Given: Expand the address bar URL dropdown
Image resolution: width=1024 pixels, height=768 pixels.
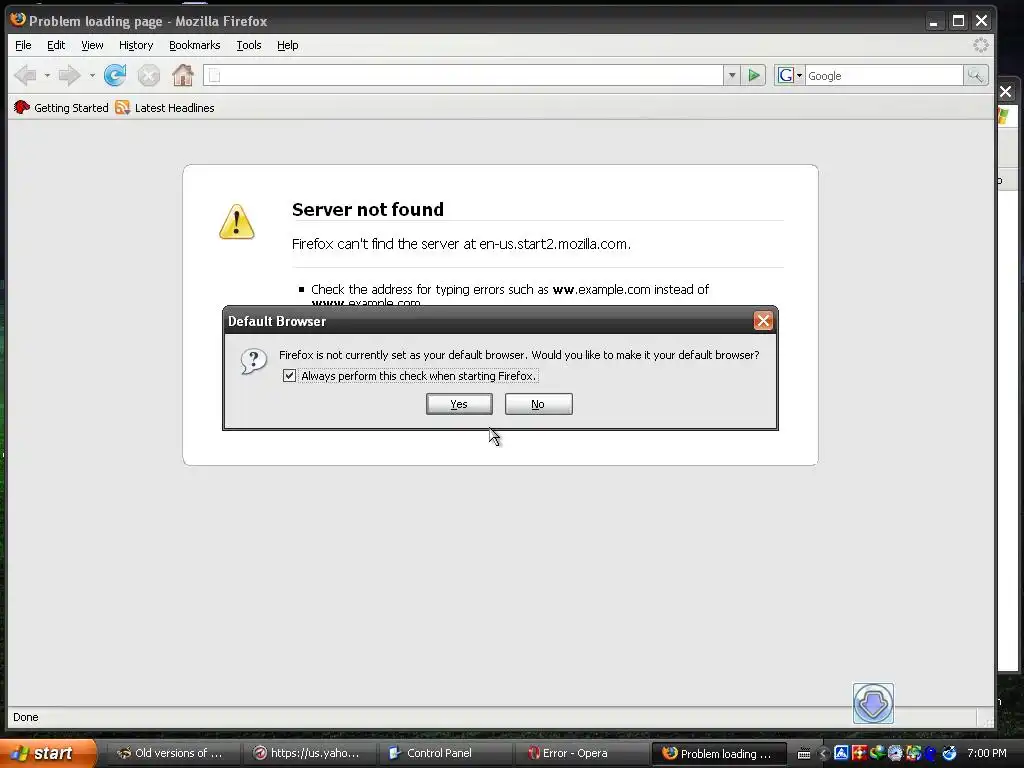Looking at the screenshot, I should 732,76.
